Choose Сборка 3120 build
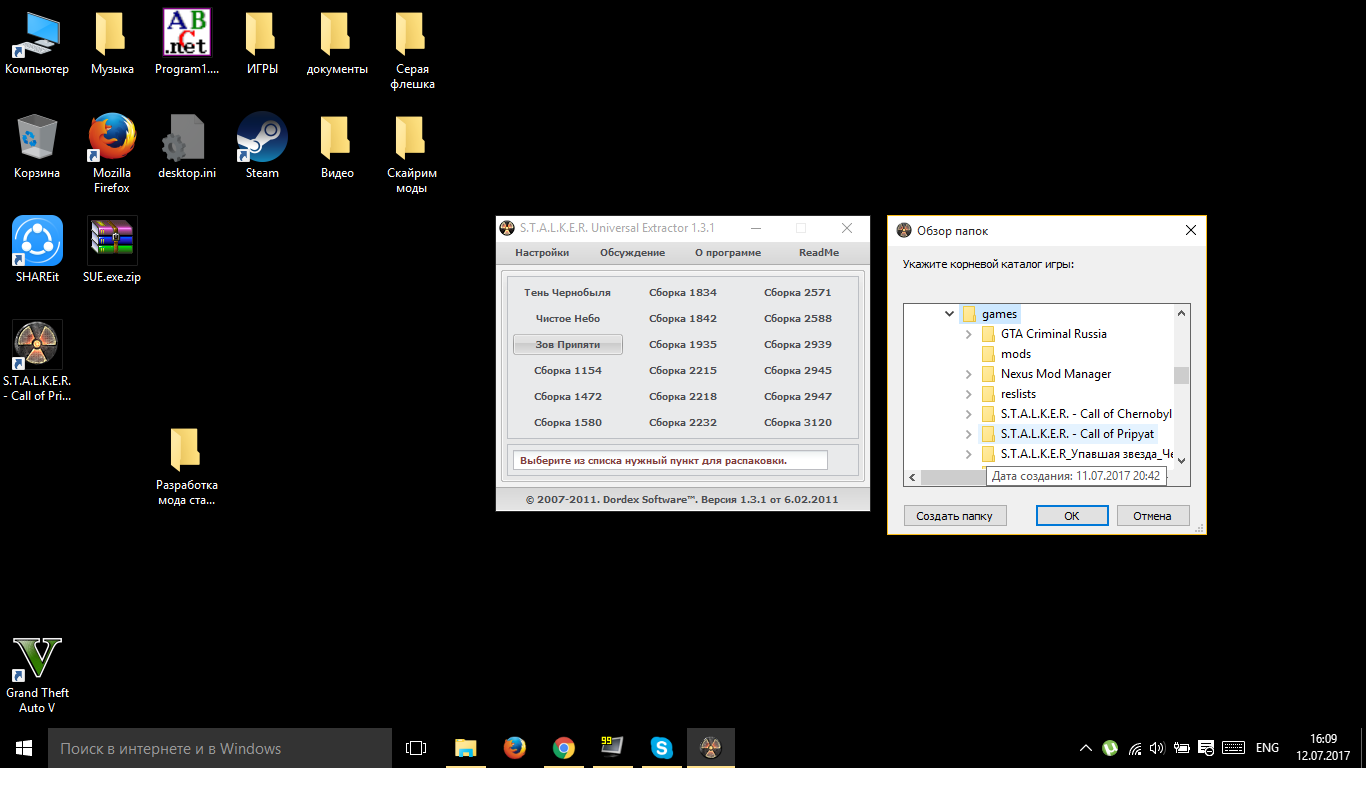Screen dimensions: 1366x796 (x=798, y=423)
